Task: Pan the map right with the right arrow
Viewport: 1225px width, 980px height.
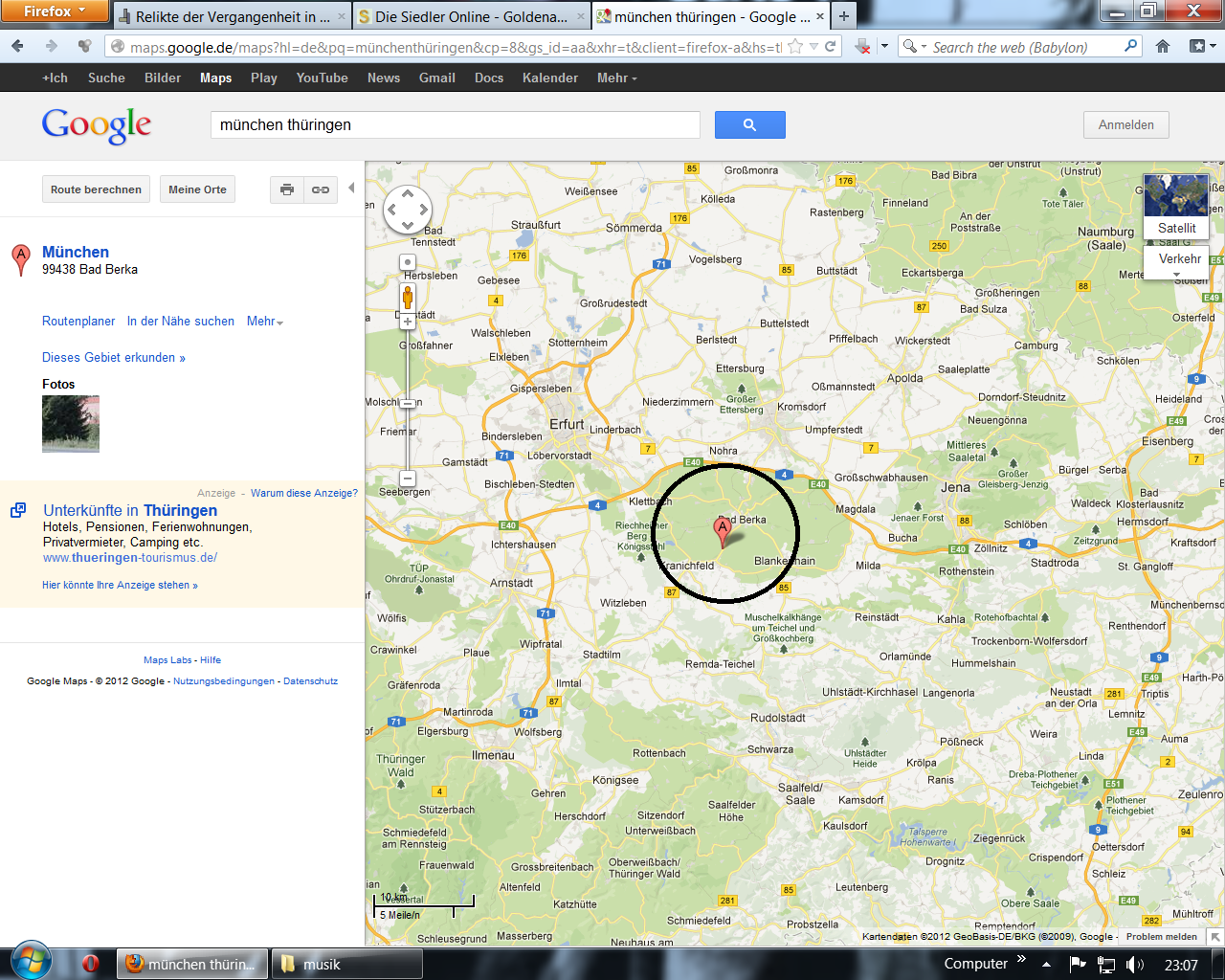Action: click(424, 210)
